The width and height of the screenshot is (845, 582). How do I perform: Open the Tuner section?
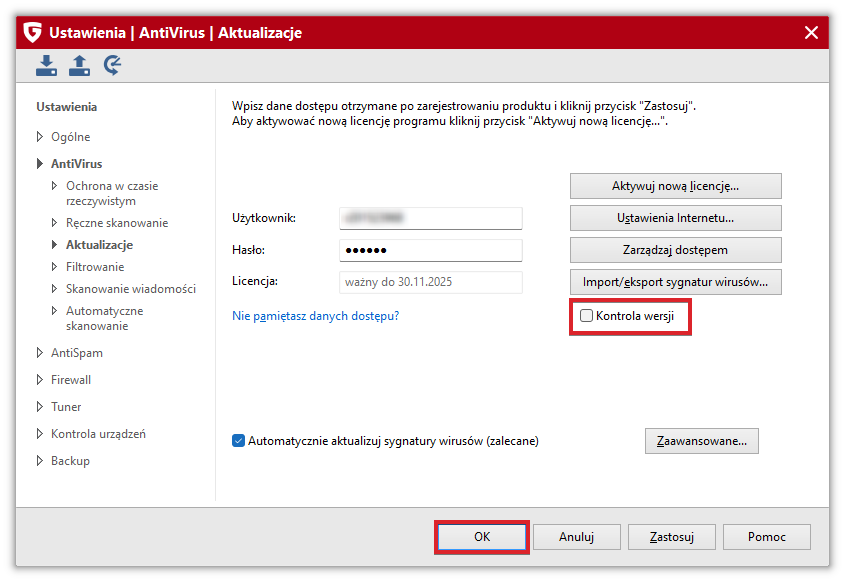[66, 407]
